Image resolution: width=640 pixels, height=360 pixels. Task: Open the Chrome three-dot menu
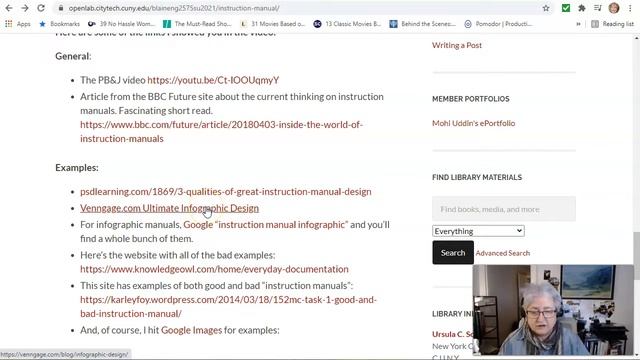click(x=630, y=8)
